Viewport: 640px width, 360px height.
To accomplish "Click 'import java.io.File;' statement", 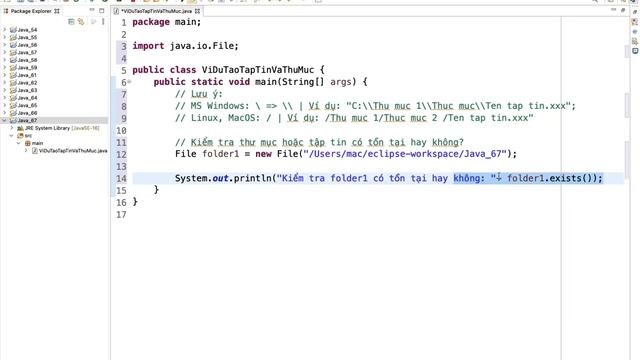I will [185, 46].
